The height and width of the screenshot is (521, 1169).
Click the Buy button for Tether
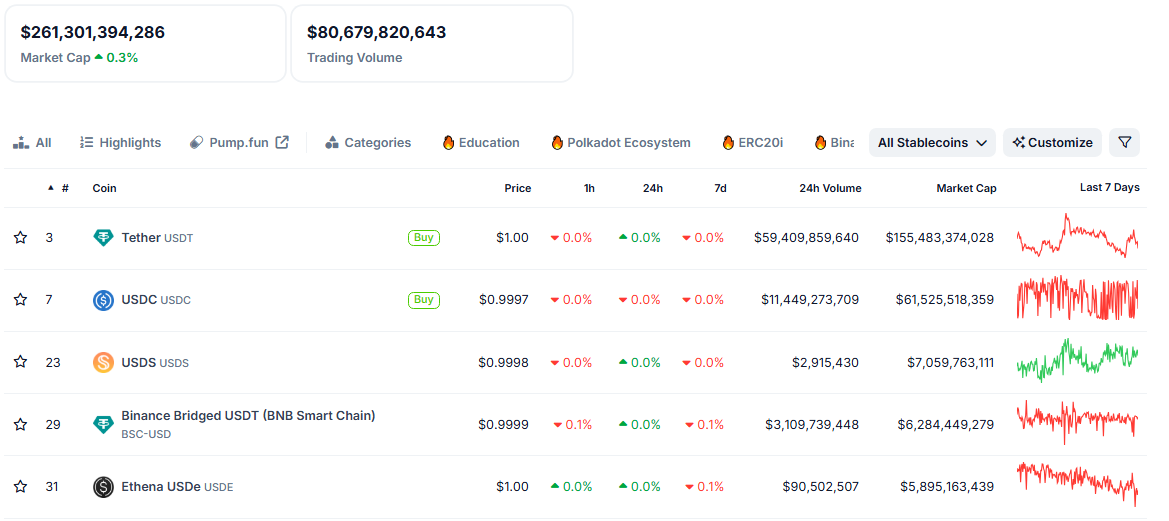[x=423, y=238]
